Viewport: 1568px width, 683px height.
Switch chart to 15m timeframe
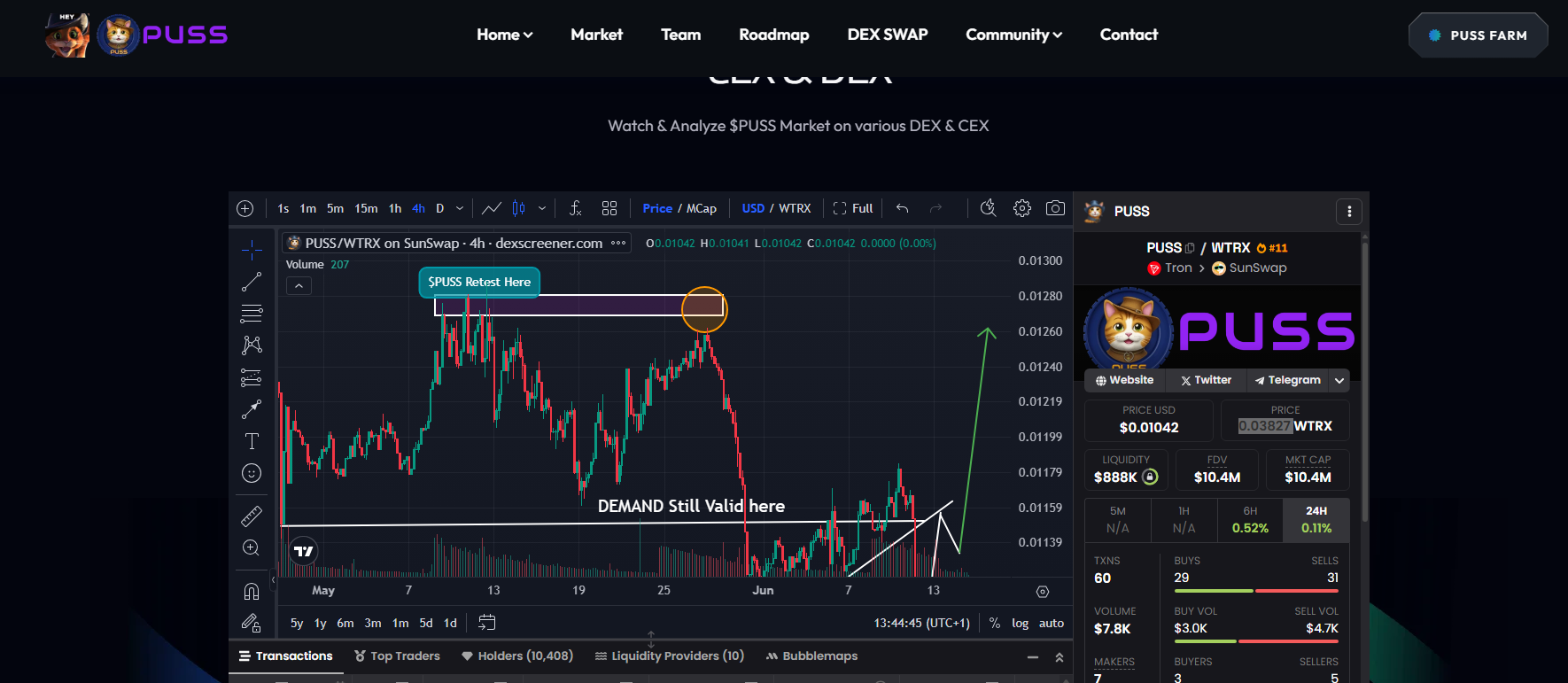coord(366,208)
